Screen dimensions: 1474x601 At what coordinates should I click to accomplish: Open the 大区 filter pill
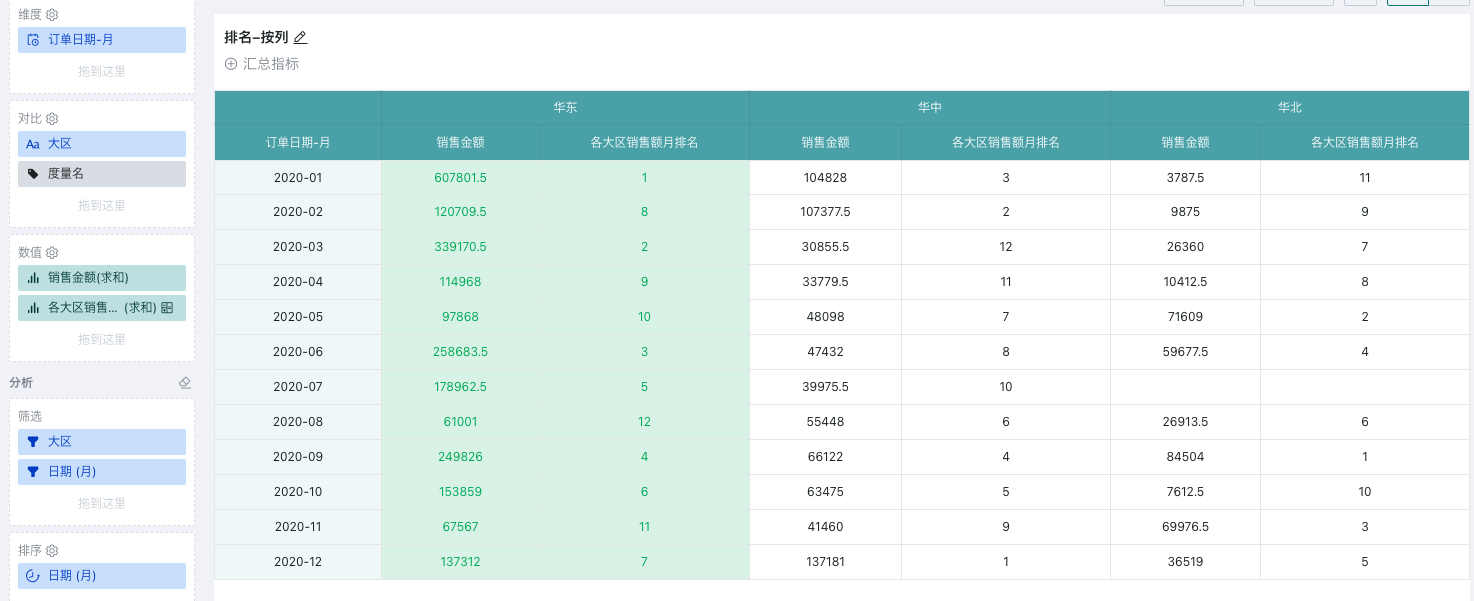pyautogui.click(x=102, y=442)
